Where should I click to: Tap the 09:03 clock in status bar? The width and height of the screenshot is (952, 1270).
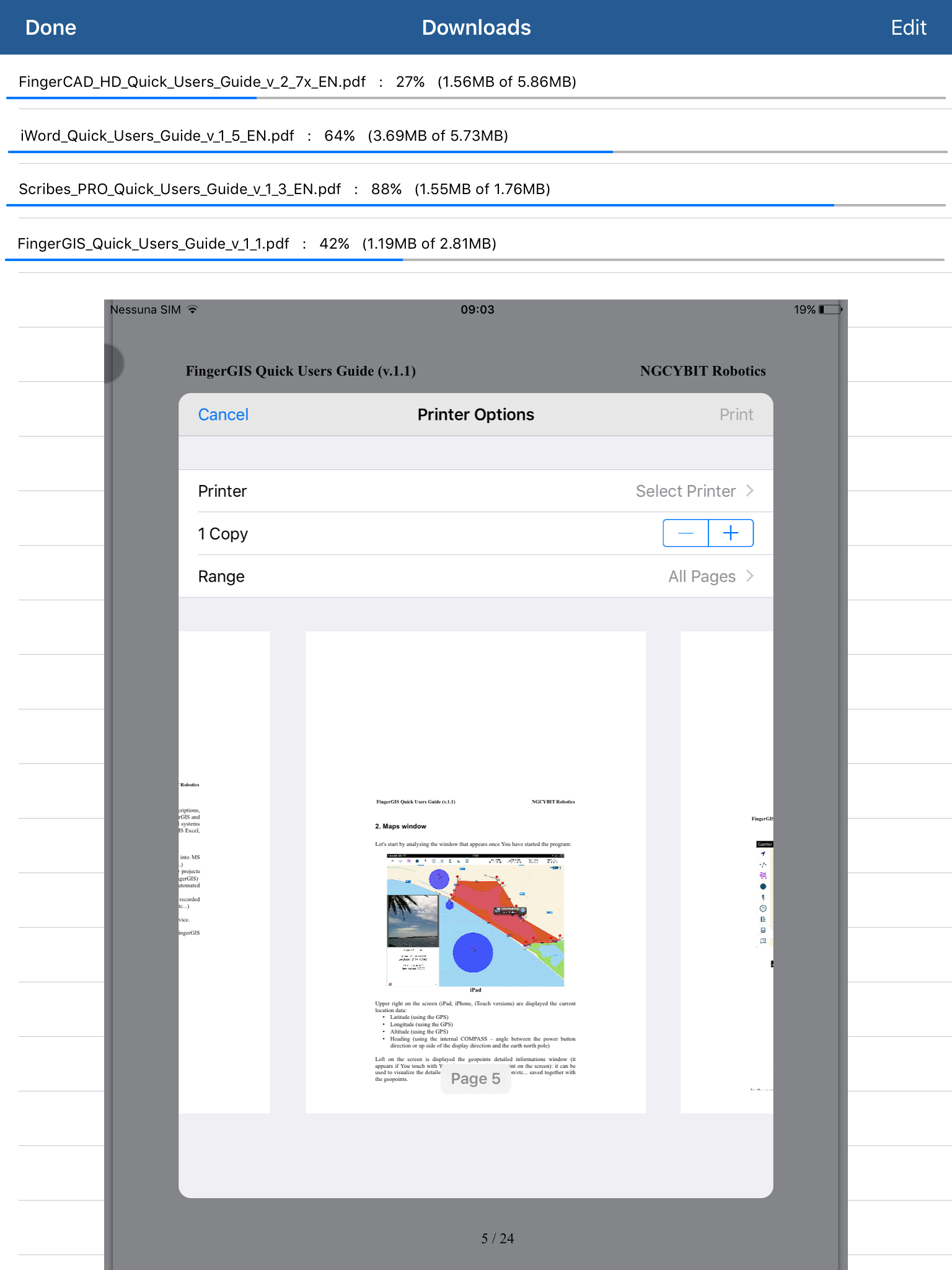477,309
